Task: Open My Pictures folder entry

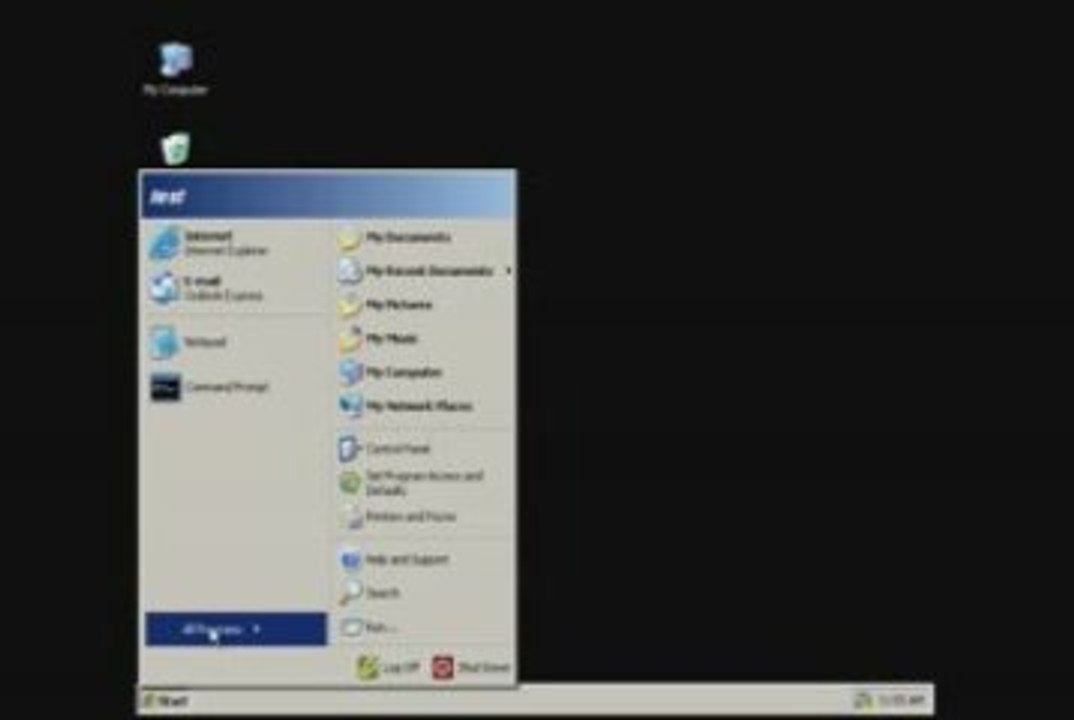Action: point(425,305)
